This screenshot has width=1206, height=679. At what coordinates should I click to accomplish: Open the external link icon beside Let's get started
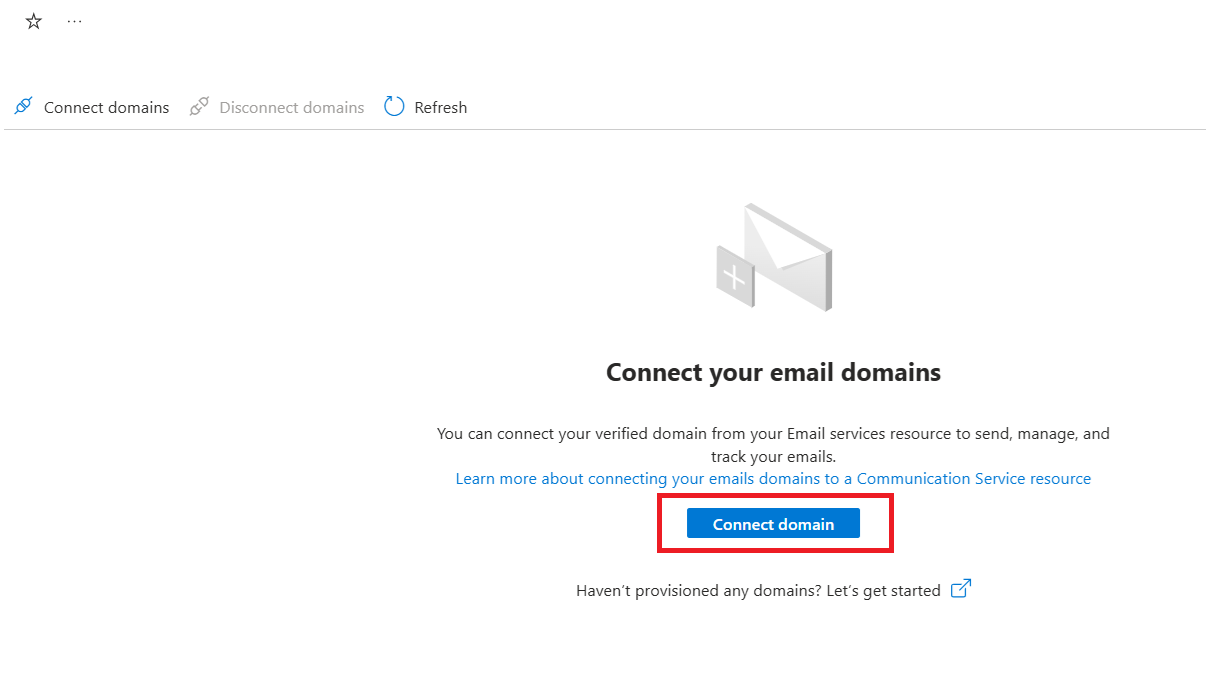[960, 589]
